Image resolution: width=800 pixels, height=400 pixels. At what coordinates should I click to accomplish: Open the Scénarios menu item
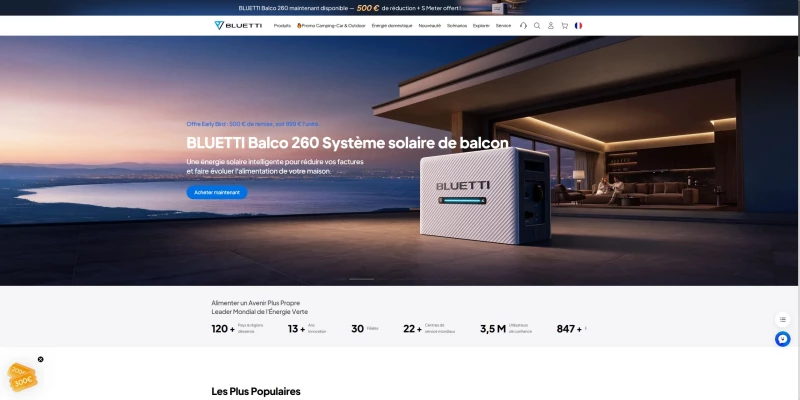point(457,26)
